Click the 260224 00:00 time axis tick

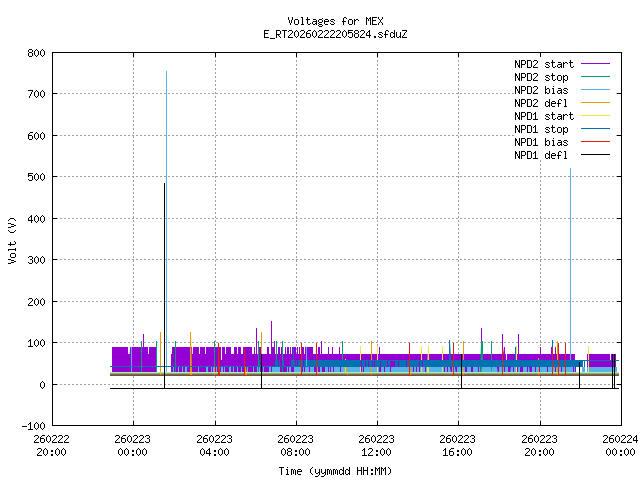pyautogui.click(x=620, y=444)
